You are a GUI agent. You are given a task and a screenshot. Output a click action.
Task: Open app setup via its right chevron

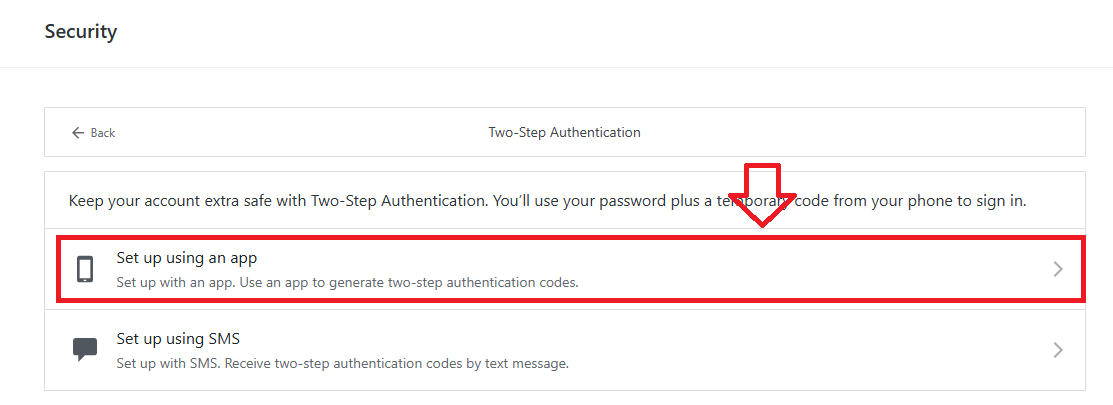tap(1058, 269)
